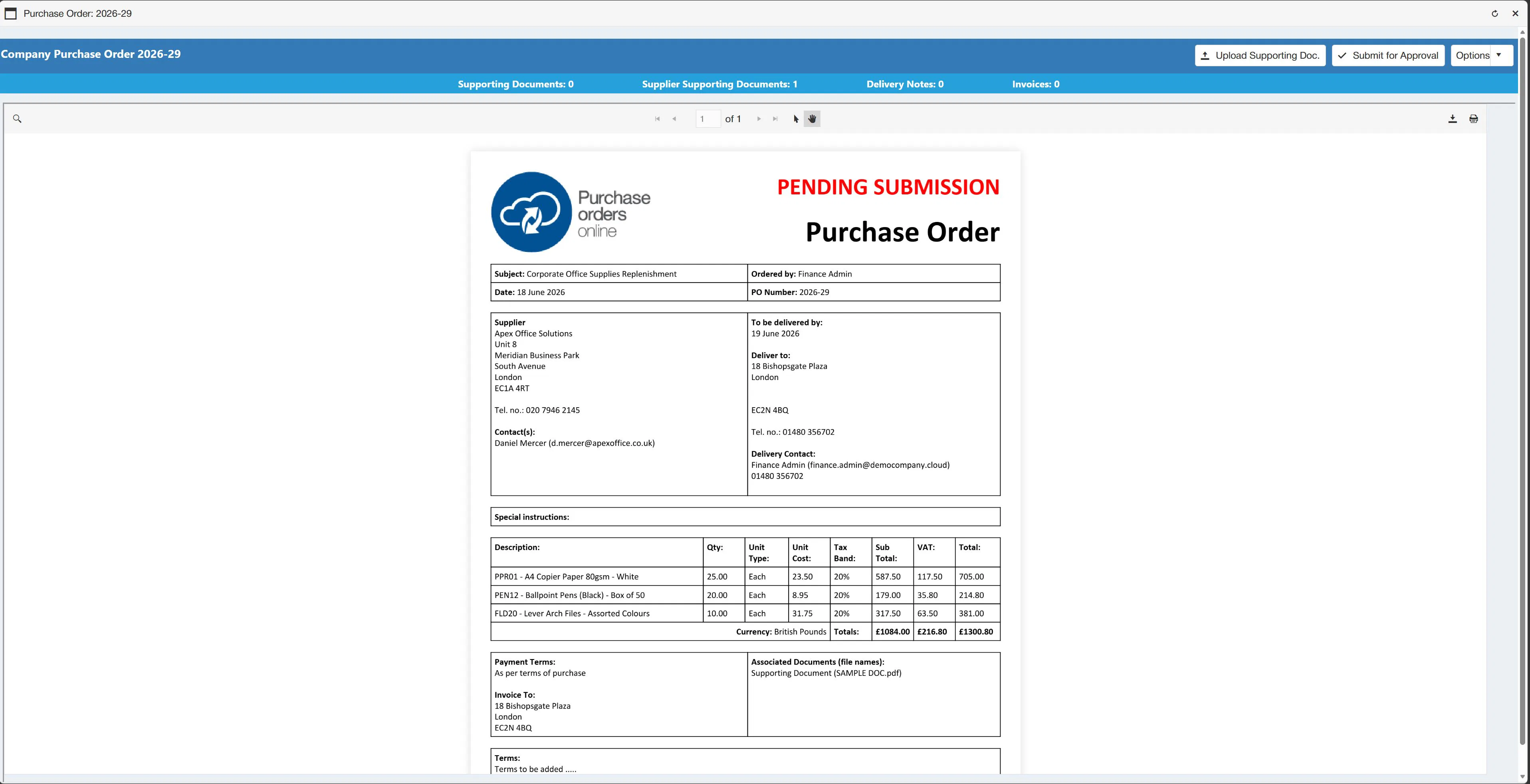This screenshot has width=1530, height=784.
Task: Click supplier email d.mercer@apexoffice.co.uk
Action: tap(602, 443)
